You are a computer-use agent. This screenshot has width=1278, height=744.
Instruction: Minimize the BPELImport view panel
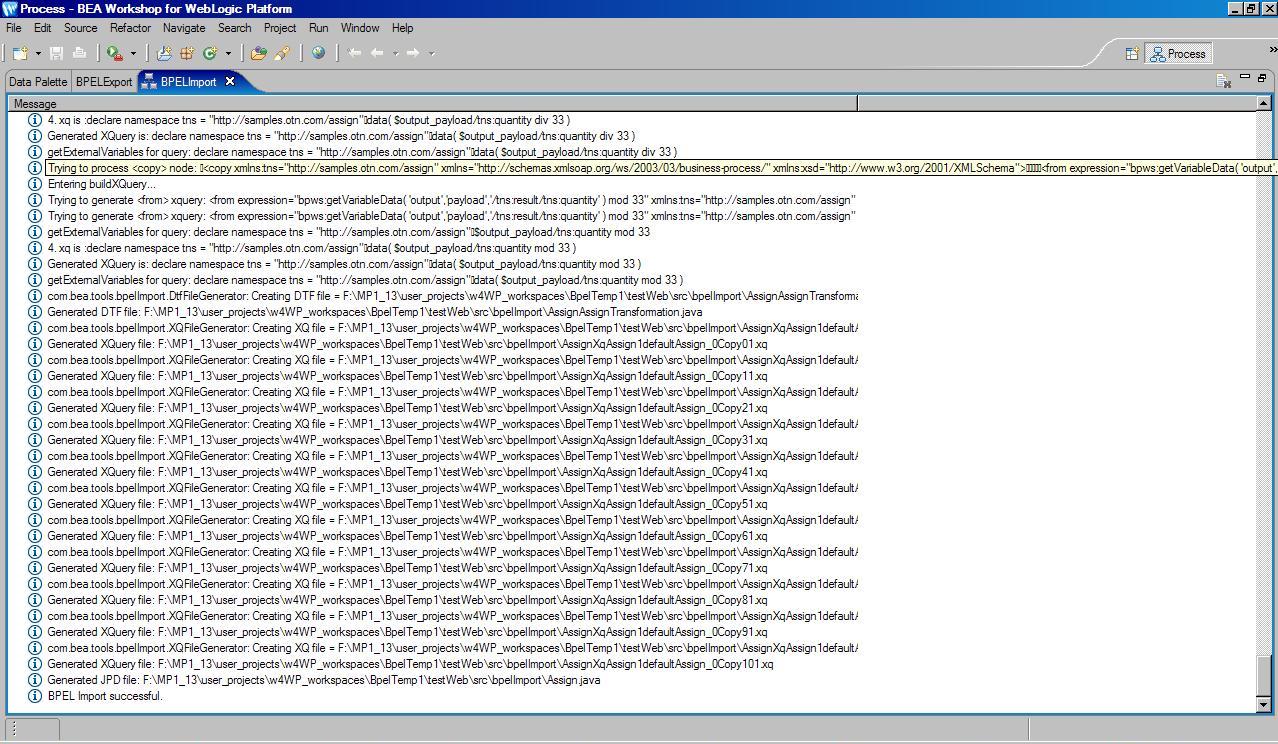coord(1245,77)
